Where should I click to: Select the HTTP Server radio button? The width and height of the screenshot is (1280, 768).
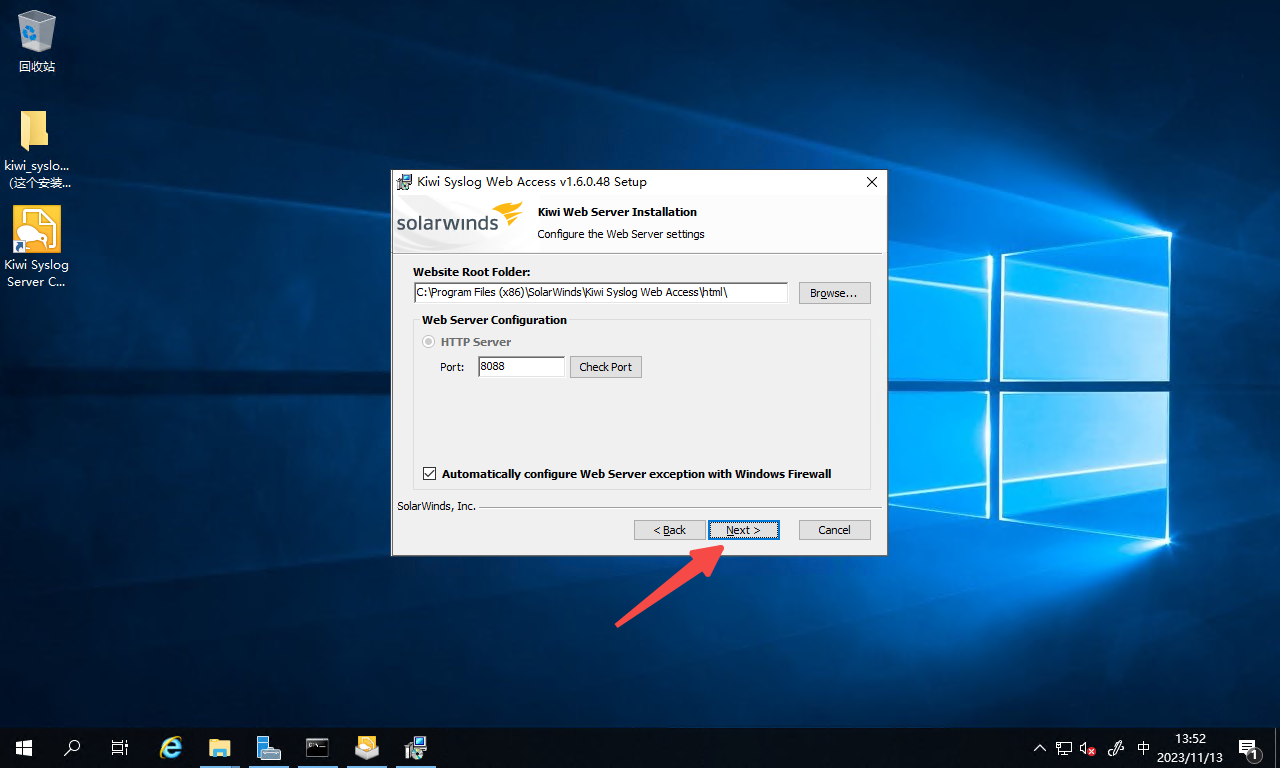tap(429, 342)
